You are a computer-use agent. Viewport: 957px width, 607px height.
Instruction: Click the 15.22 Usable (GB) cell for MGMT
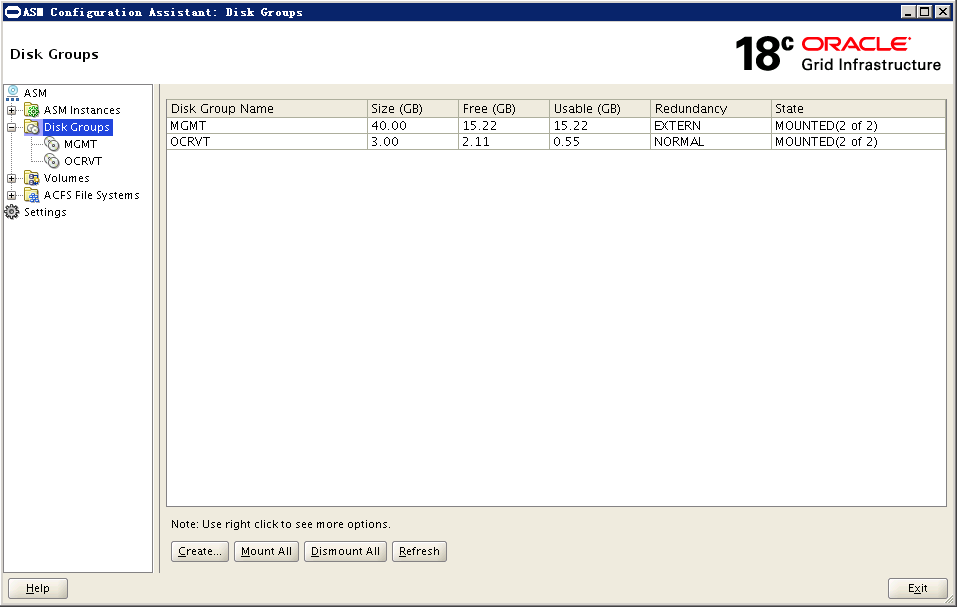(x=600, y=126)
